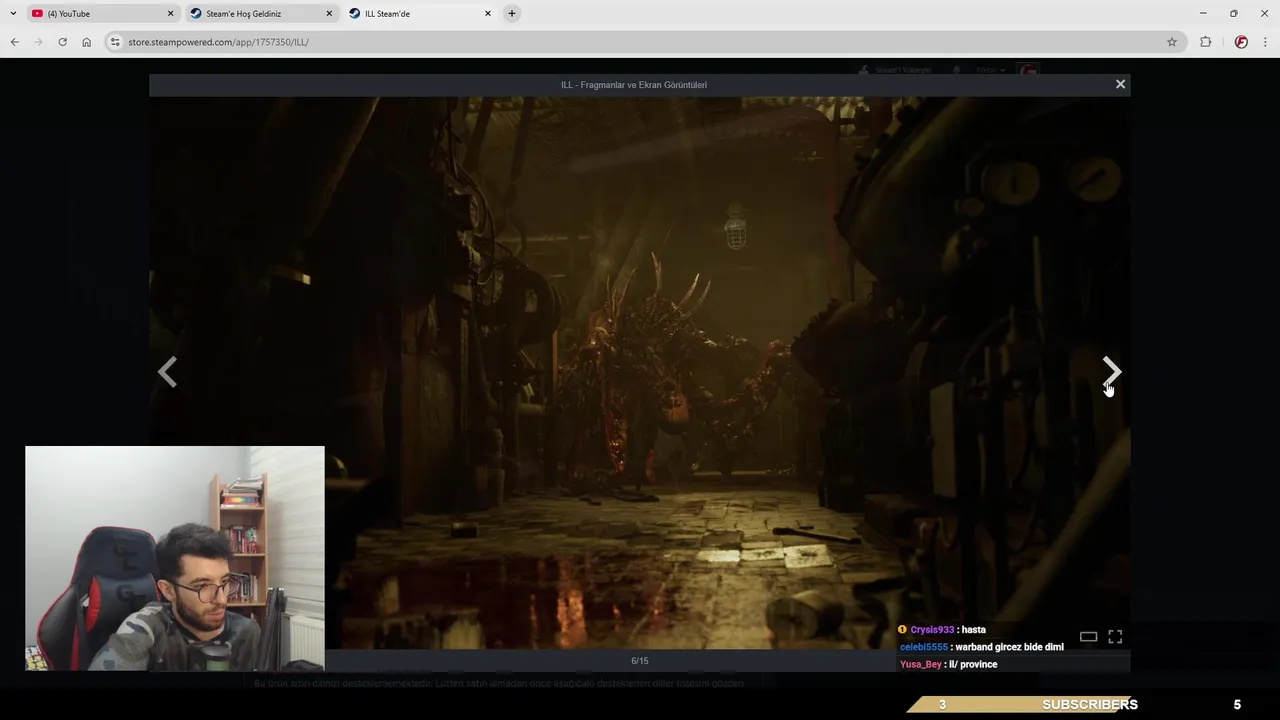Switch to the Steam'e Hoş Geldiniz tab
Screen dimensions: 1280x720
pyautogui.click(x=260, y=14)
